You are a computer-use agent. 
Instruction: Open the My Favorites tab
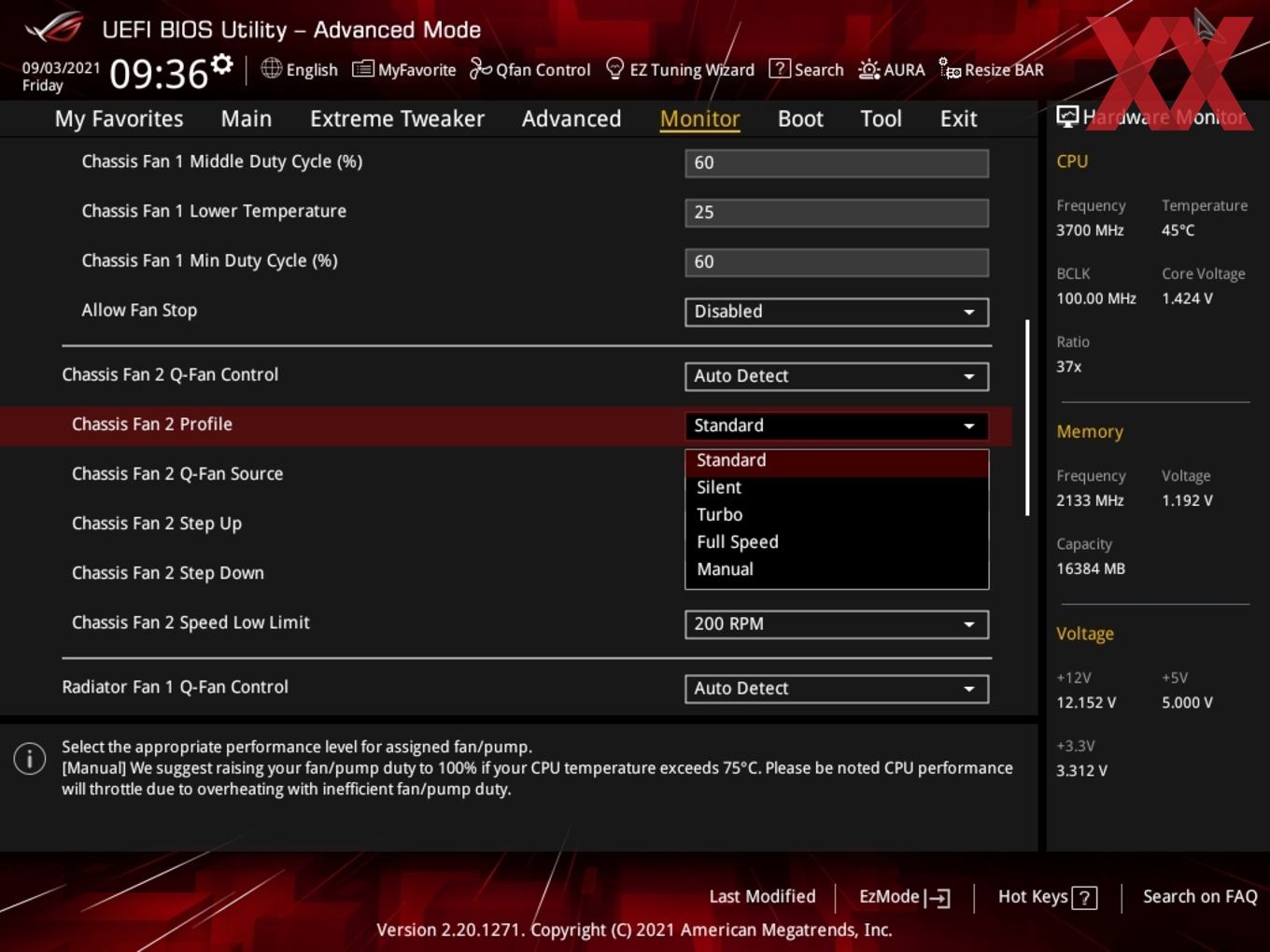[119, 119]
